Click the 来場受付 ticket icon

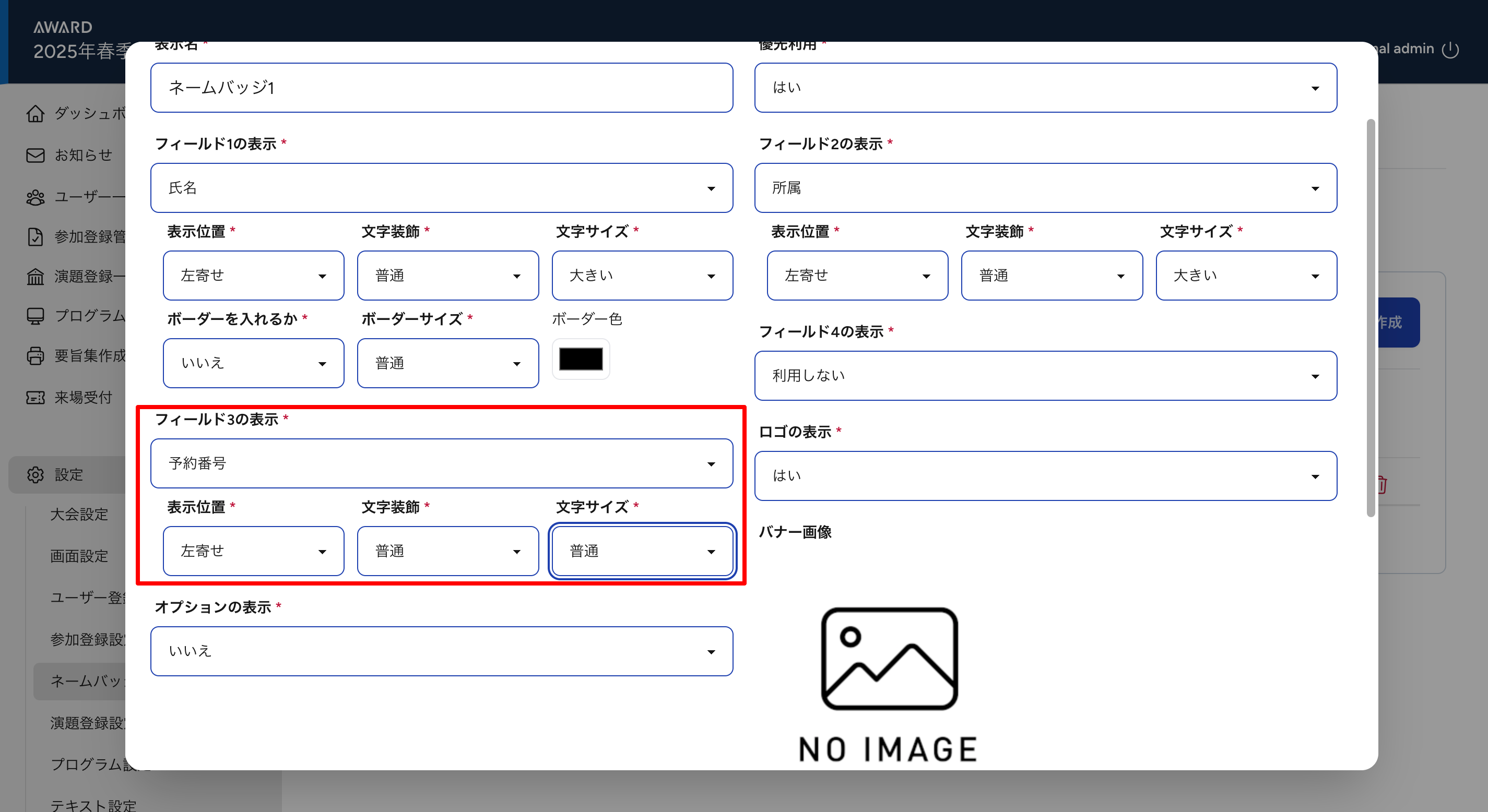(x=35, y=398)
